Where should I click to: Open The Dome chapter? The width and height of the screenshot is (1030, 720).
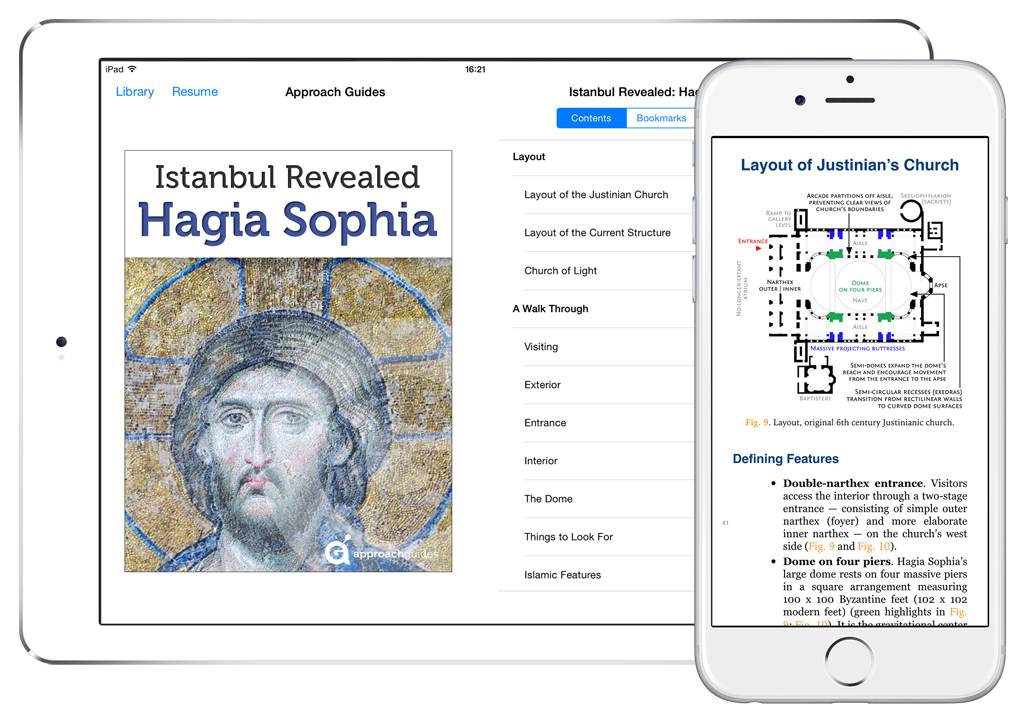click(x=548, y=499)
